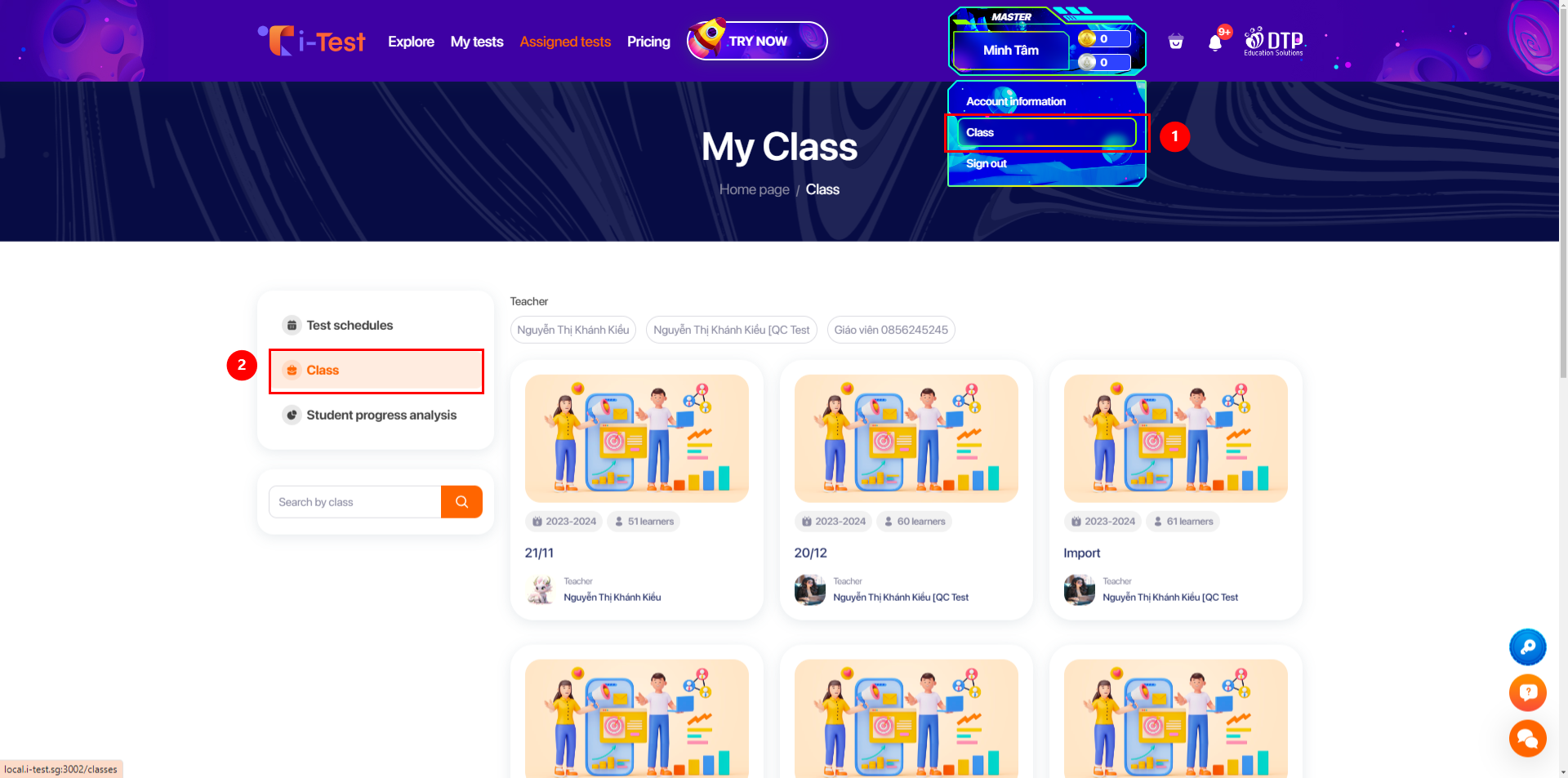The width and height of the screenshot is (1568, 778).
Task: Open the orange help question bubble
Action: pyautogui.click(x=1527, y=693)
